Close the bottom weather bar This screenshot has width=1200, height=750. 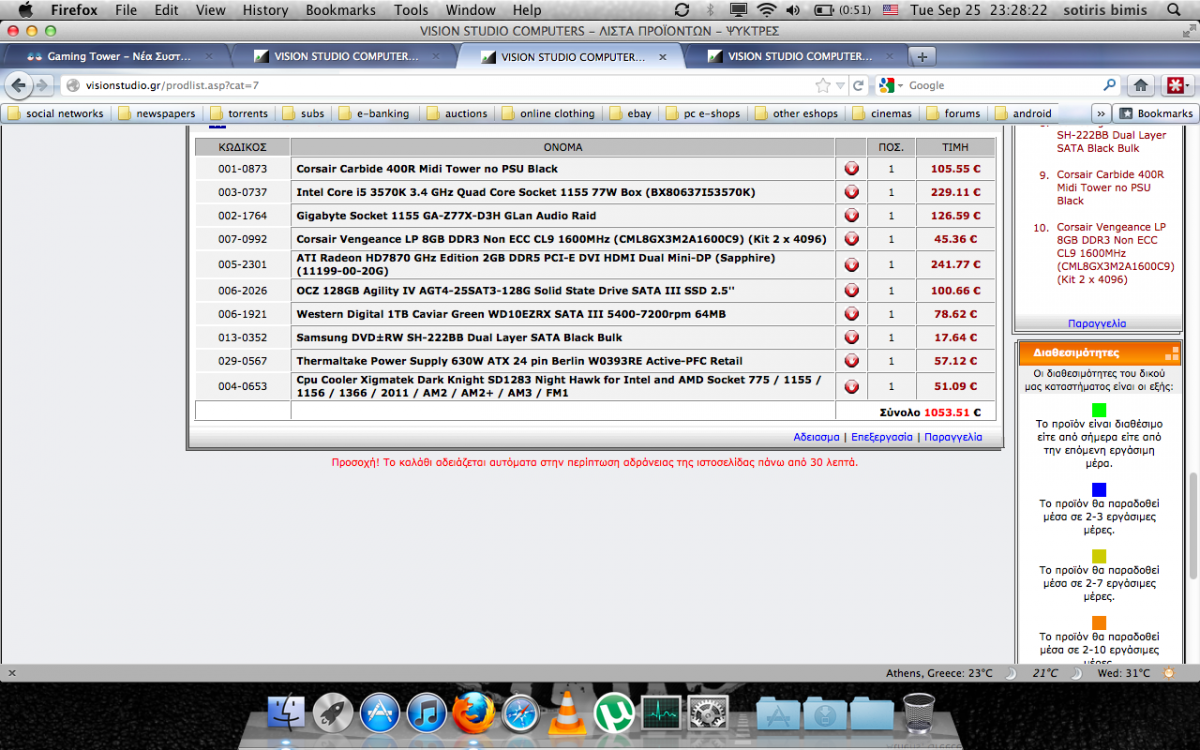tap(11, 673)
